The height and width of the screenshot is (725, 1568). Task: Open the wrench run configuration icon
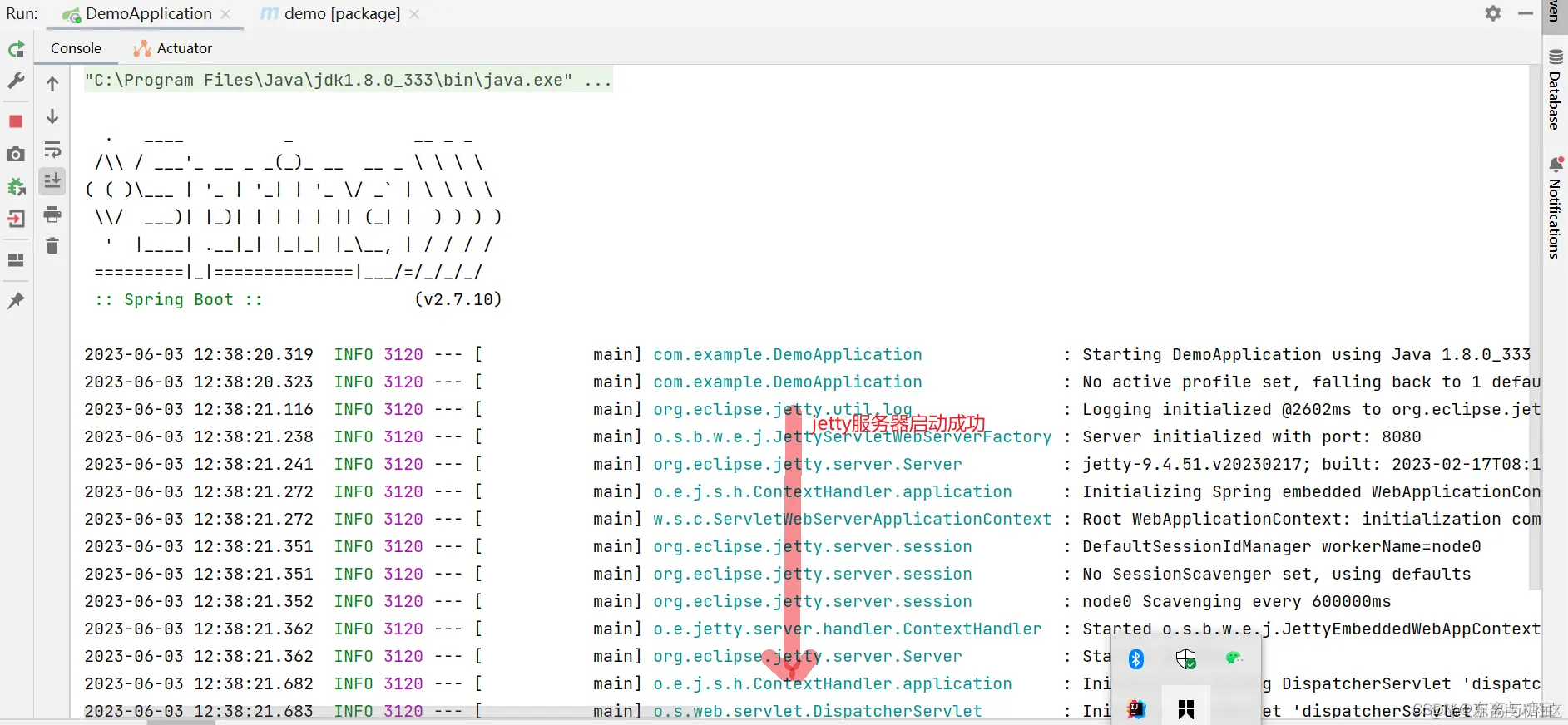tap(16, 81)
